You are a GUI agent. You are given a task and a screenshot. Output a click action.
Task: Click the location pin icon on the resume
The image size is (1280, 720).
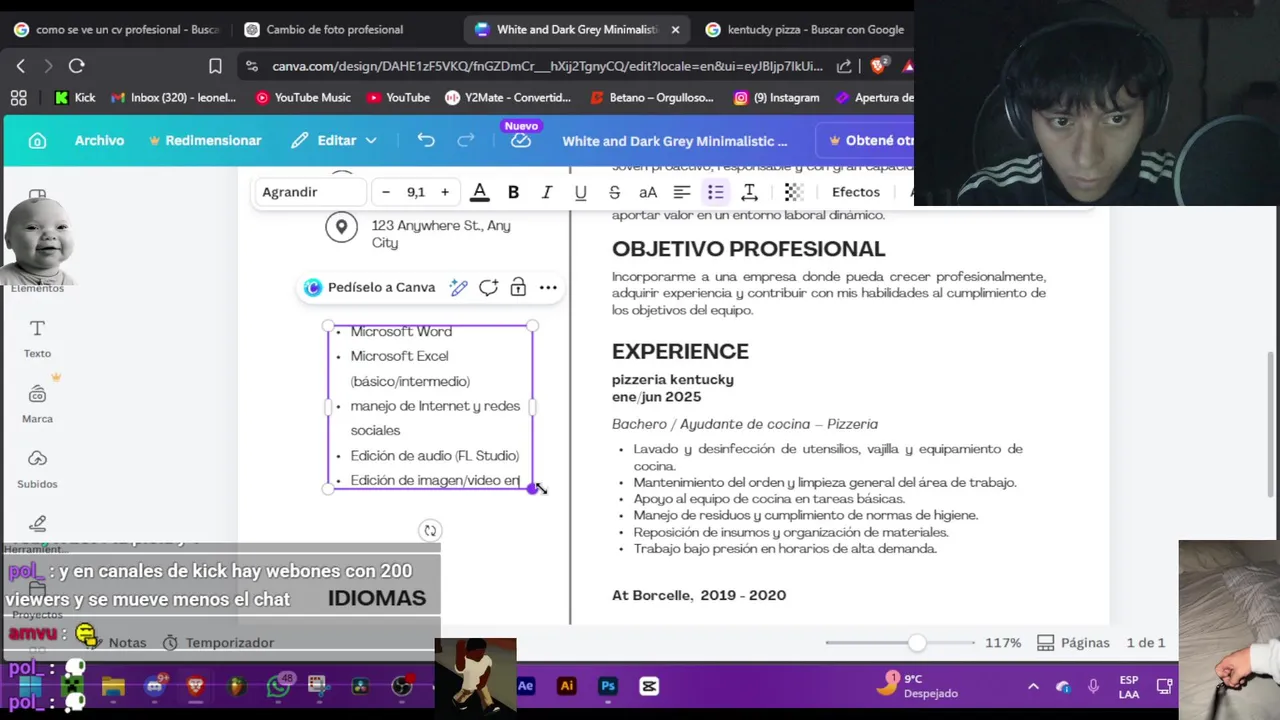click(341, 227)
